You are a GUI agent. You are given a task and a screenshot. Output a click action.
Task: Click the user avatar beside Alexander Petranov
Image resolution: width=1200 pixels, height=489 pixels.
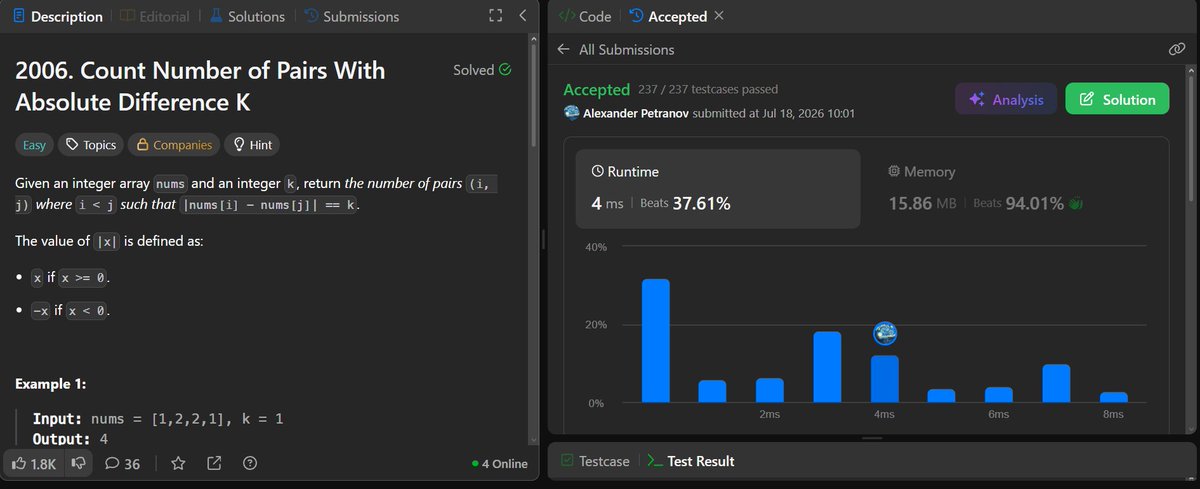coord(572,113)
